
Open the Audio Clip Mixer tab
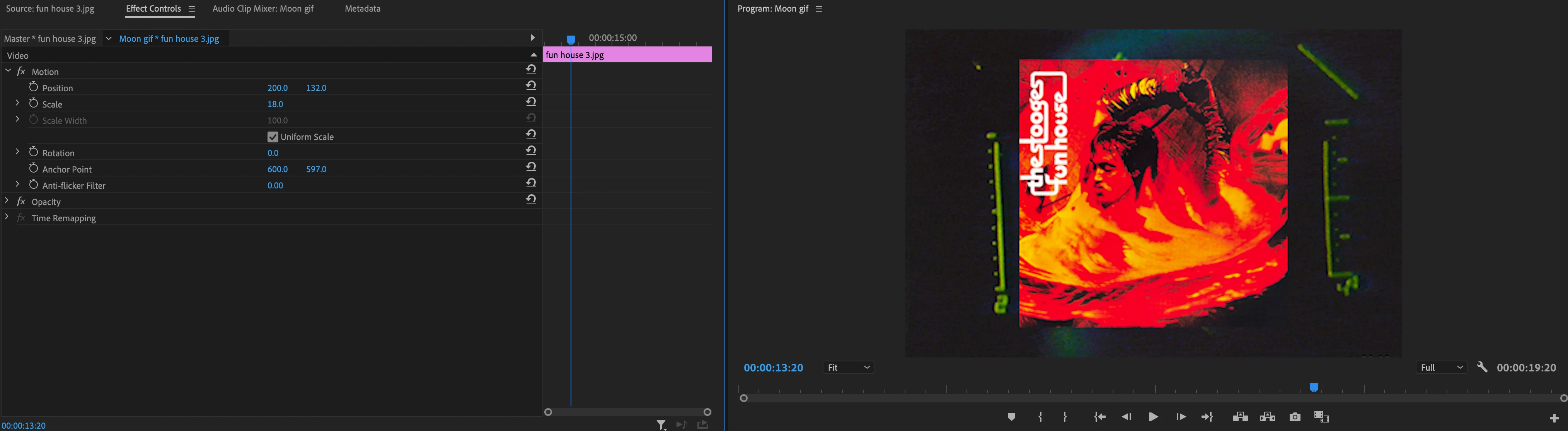click(x=263, y=9)
